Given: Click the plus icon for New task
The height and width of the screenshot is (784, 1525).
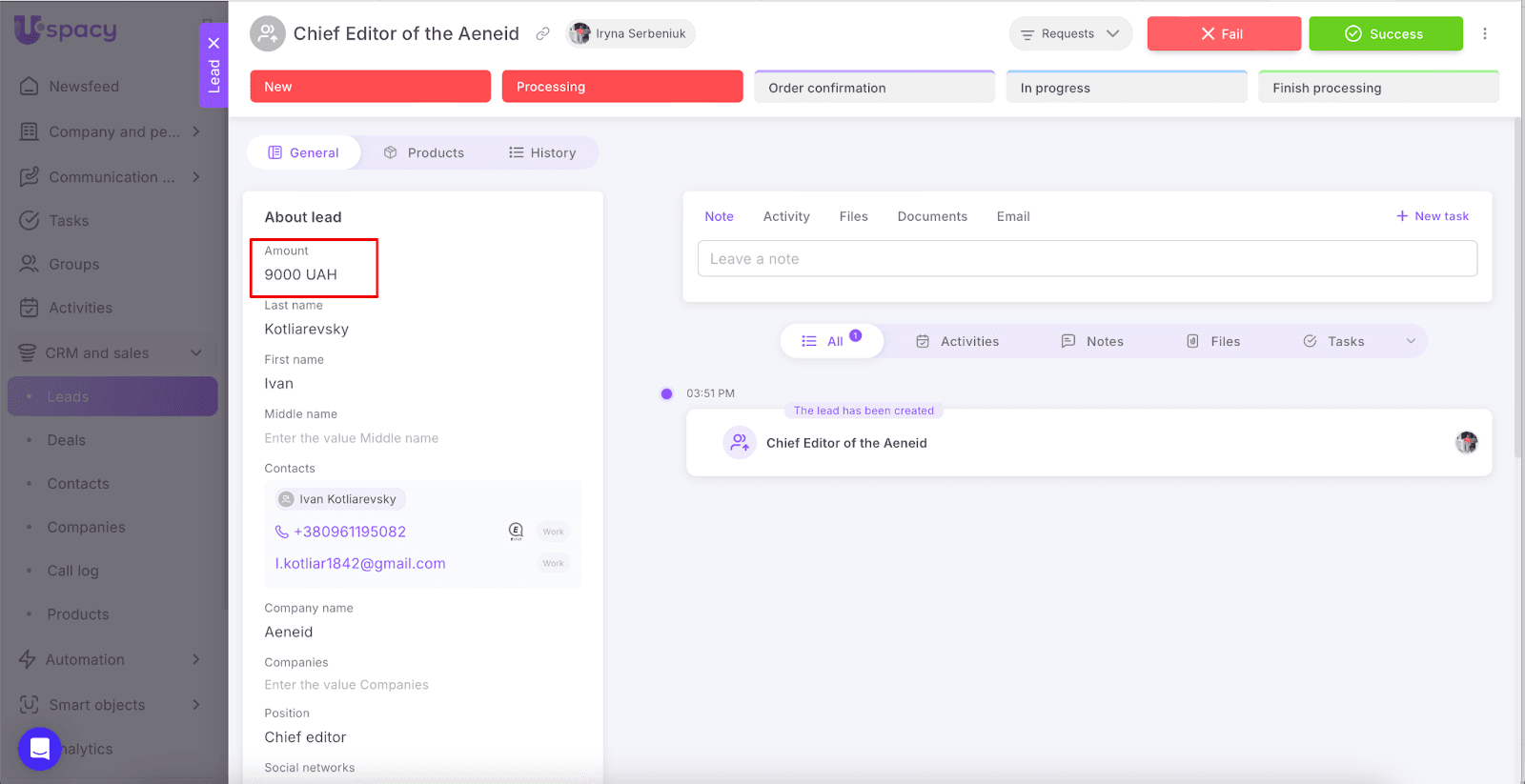Looking at the screenshot, I should pos(1402,216).
